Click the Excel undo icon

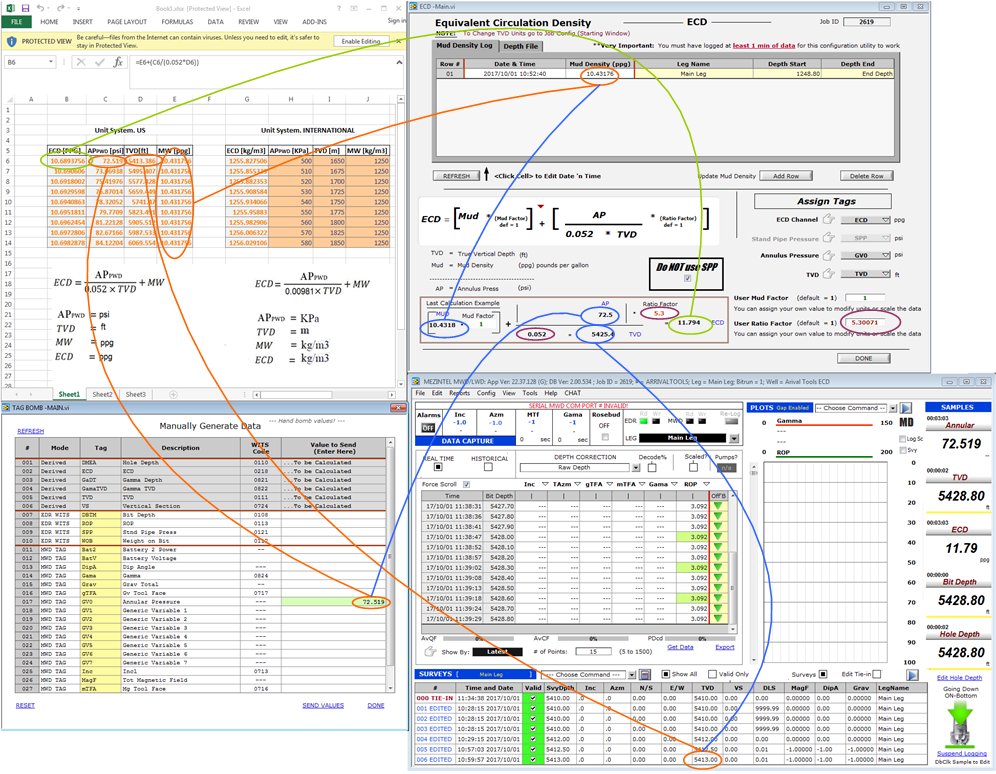click(x=41, y=8)
